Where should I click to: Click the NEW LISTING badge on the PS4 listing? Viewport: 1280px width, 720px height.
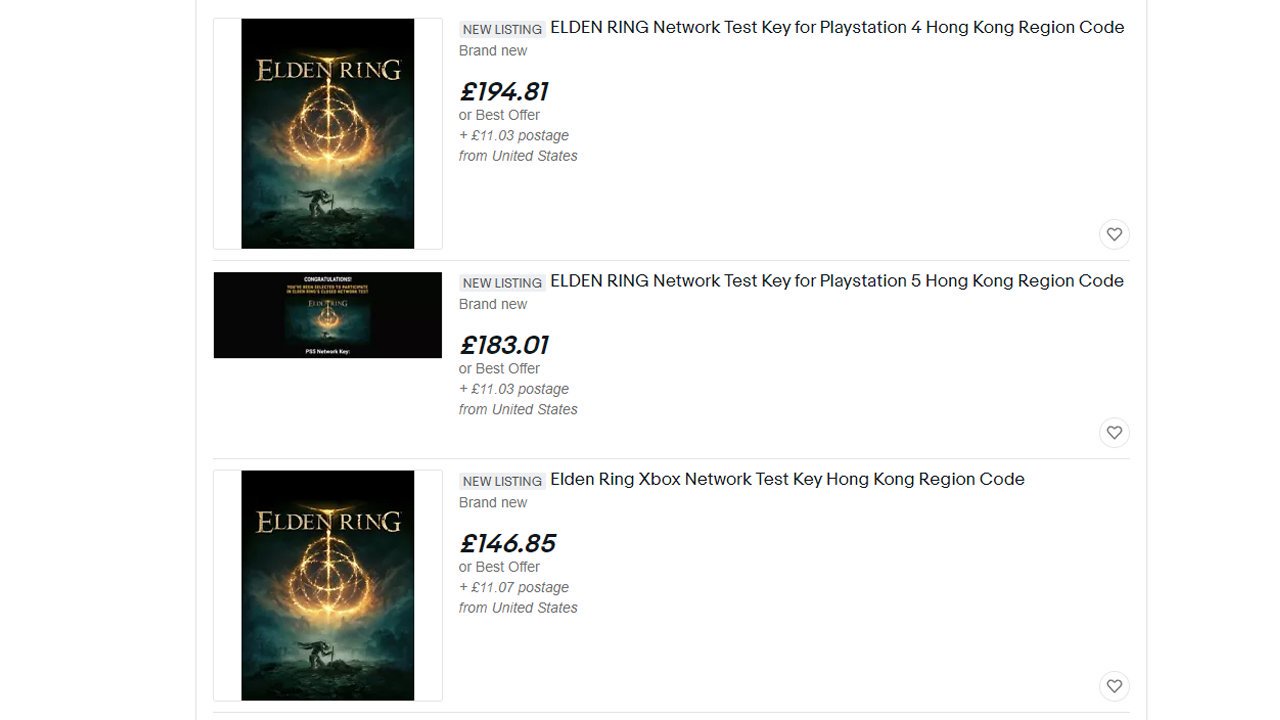[502, 30]
